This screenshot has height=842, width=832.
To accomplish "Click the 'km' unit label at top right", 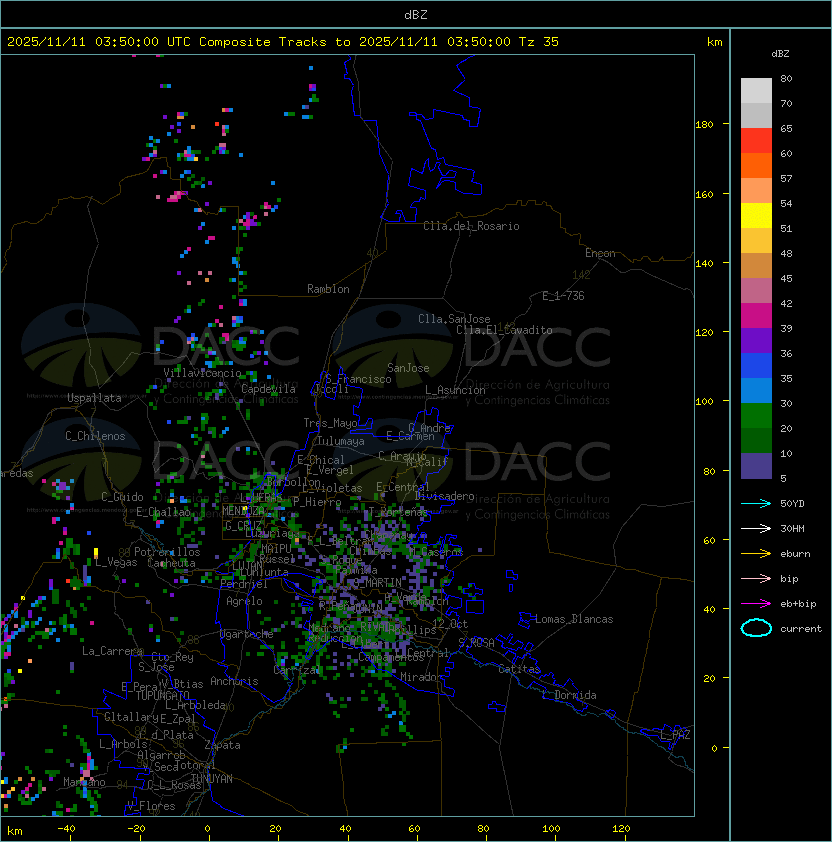I will pyautogui.click(x=714, y=42).
